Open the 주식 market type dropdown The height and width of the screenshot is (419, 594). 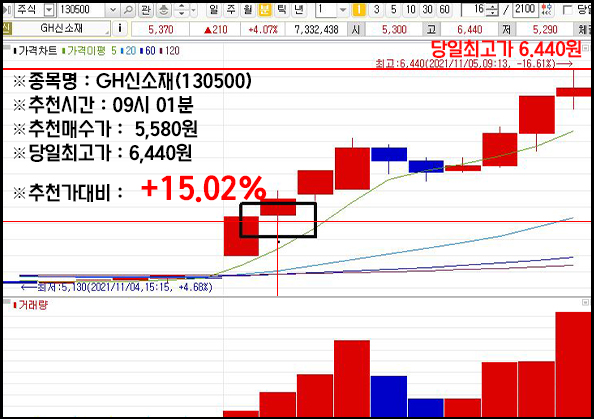(x=49, y=9)
